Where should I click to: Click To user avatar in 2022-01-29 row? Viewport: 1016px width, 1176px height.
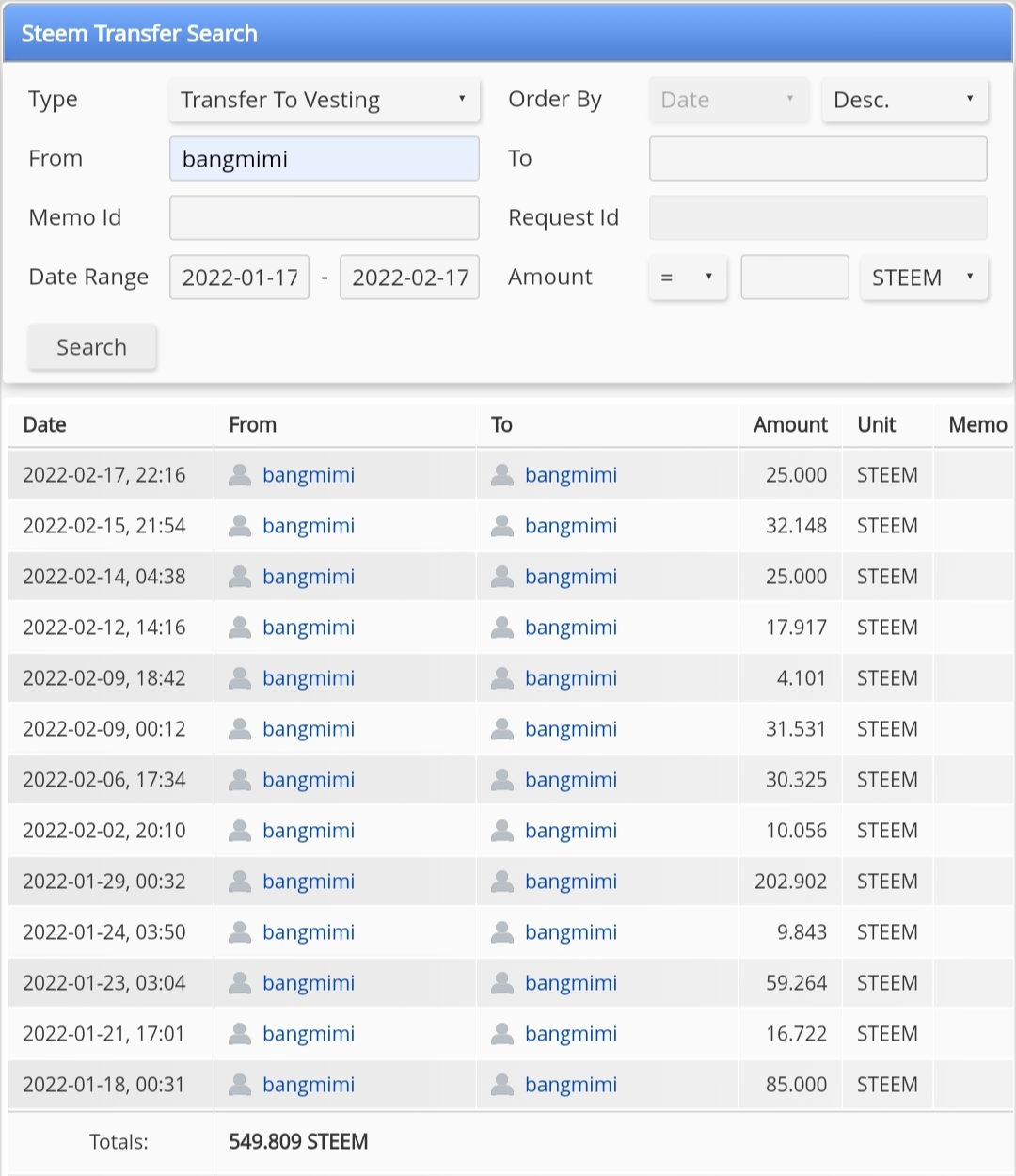point(502,882)
